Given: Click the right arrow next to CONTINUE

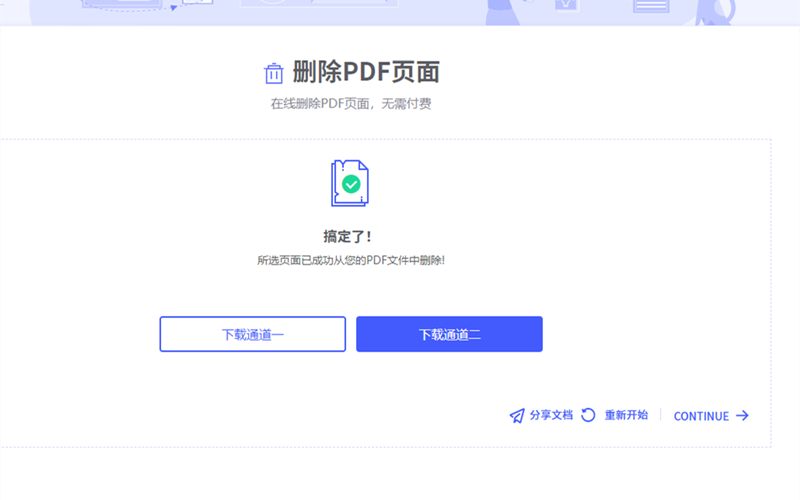Looking at the screenshot, I should tap(742, 416).
